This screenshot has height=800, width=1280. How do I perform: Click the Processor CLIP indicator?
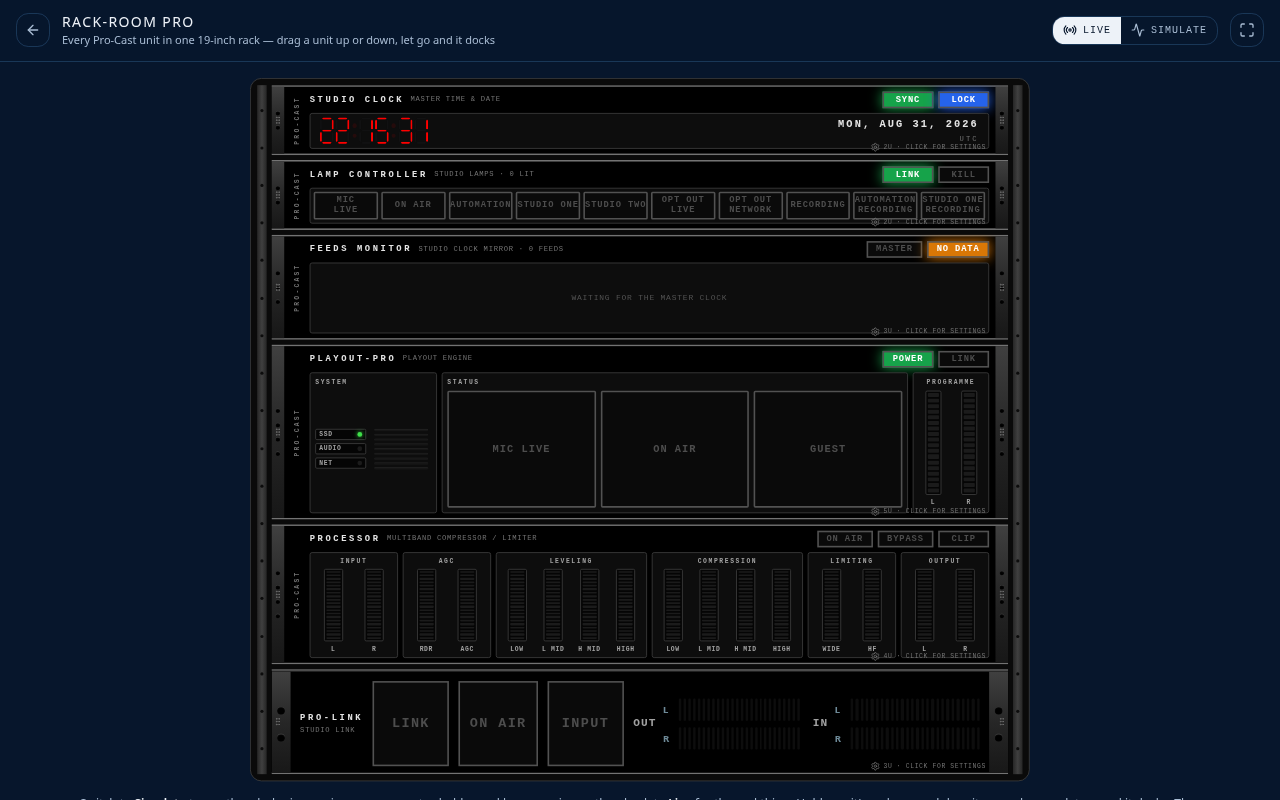[x=964, y=539]
